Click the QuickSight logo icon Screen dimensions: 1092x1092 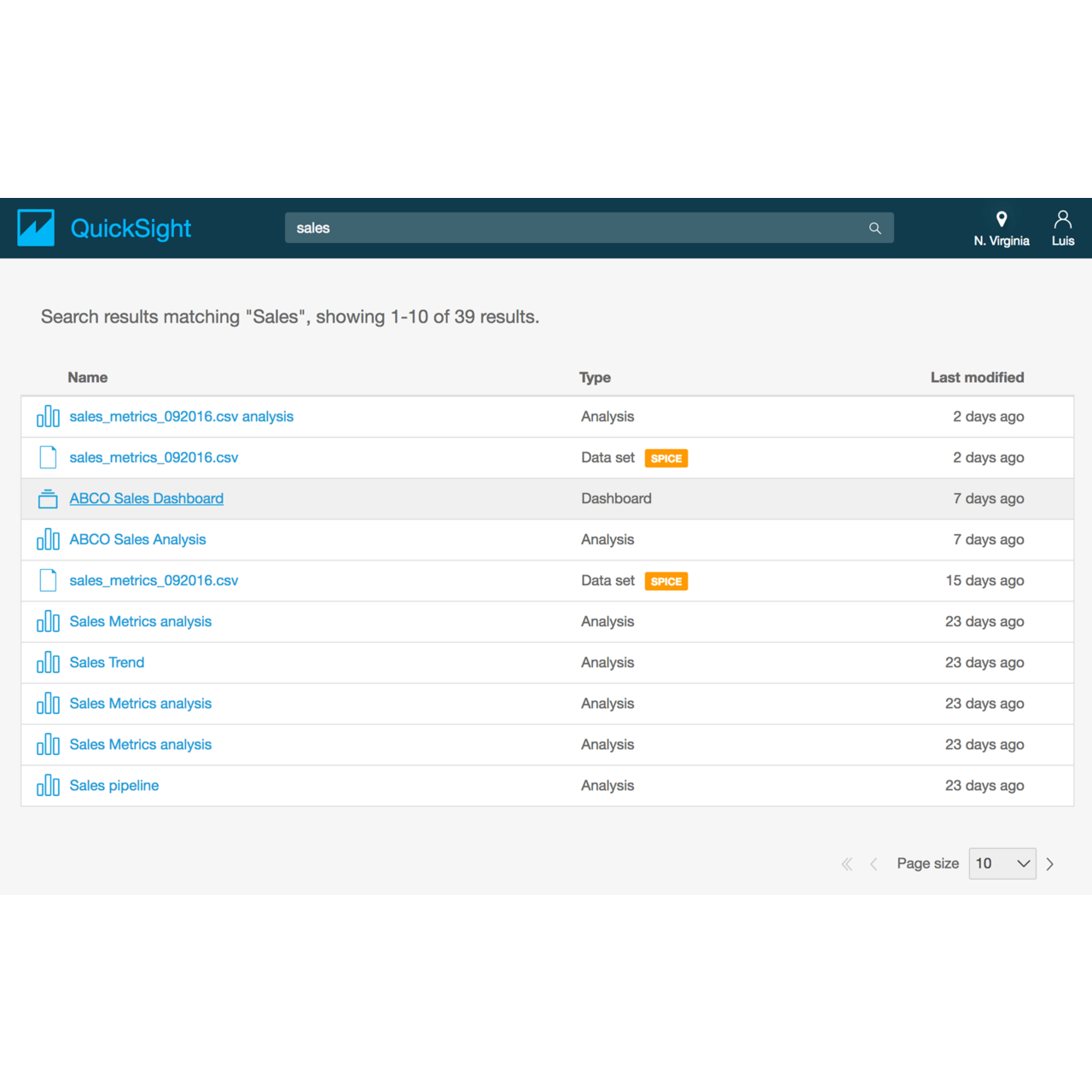(x=35, y=227)
